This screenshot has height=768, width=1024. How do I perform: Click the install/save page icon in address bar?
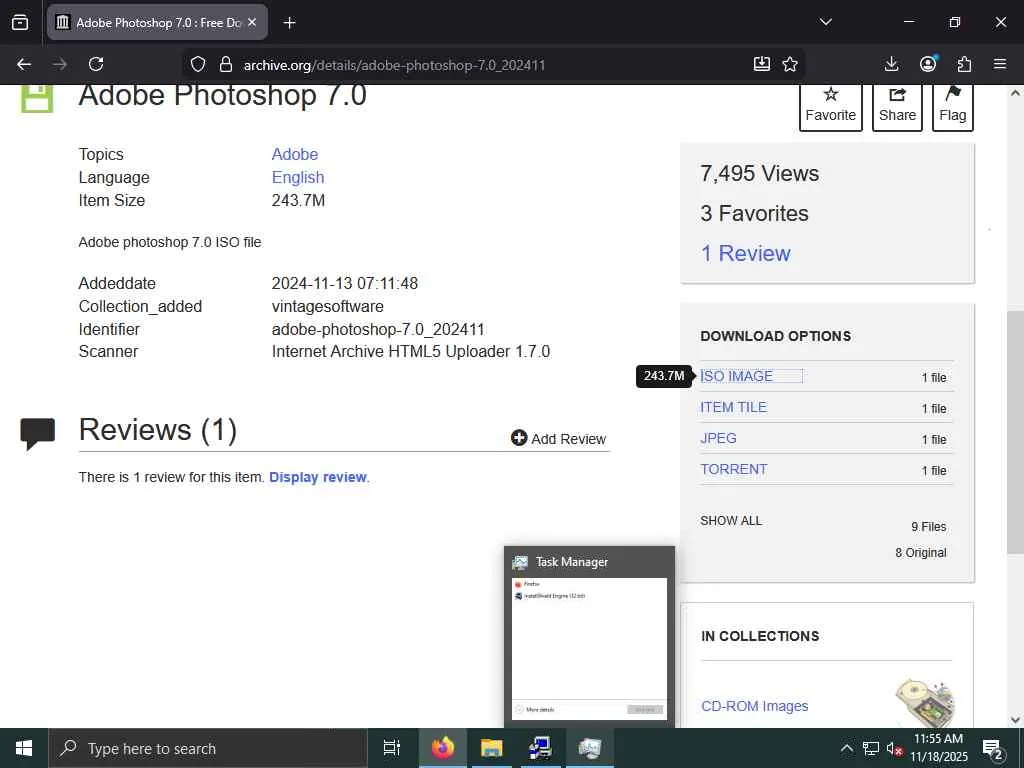coord(761,64)
